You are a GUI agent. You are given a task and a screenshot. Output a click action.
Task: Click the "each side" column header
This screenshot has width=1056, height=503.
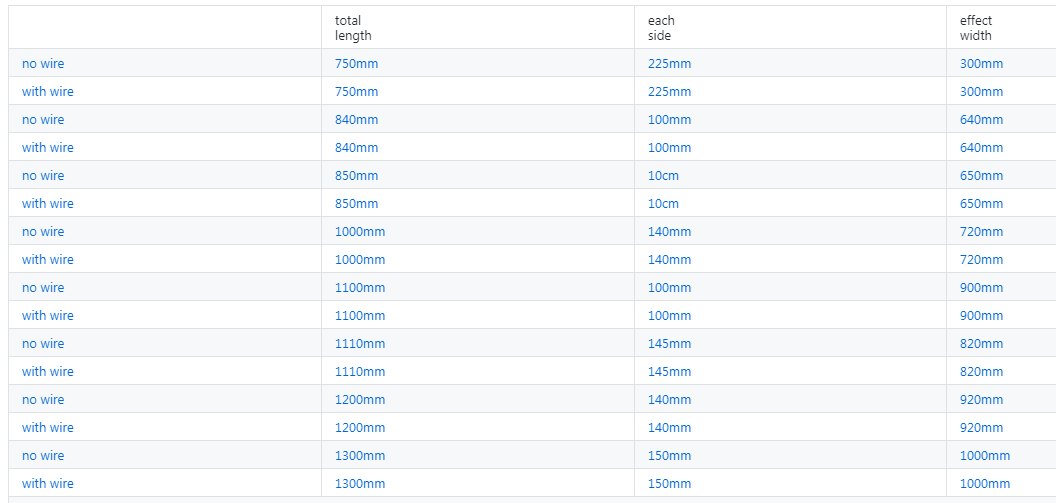661,28
